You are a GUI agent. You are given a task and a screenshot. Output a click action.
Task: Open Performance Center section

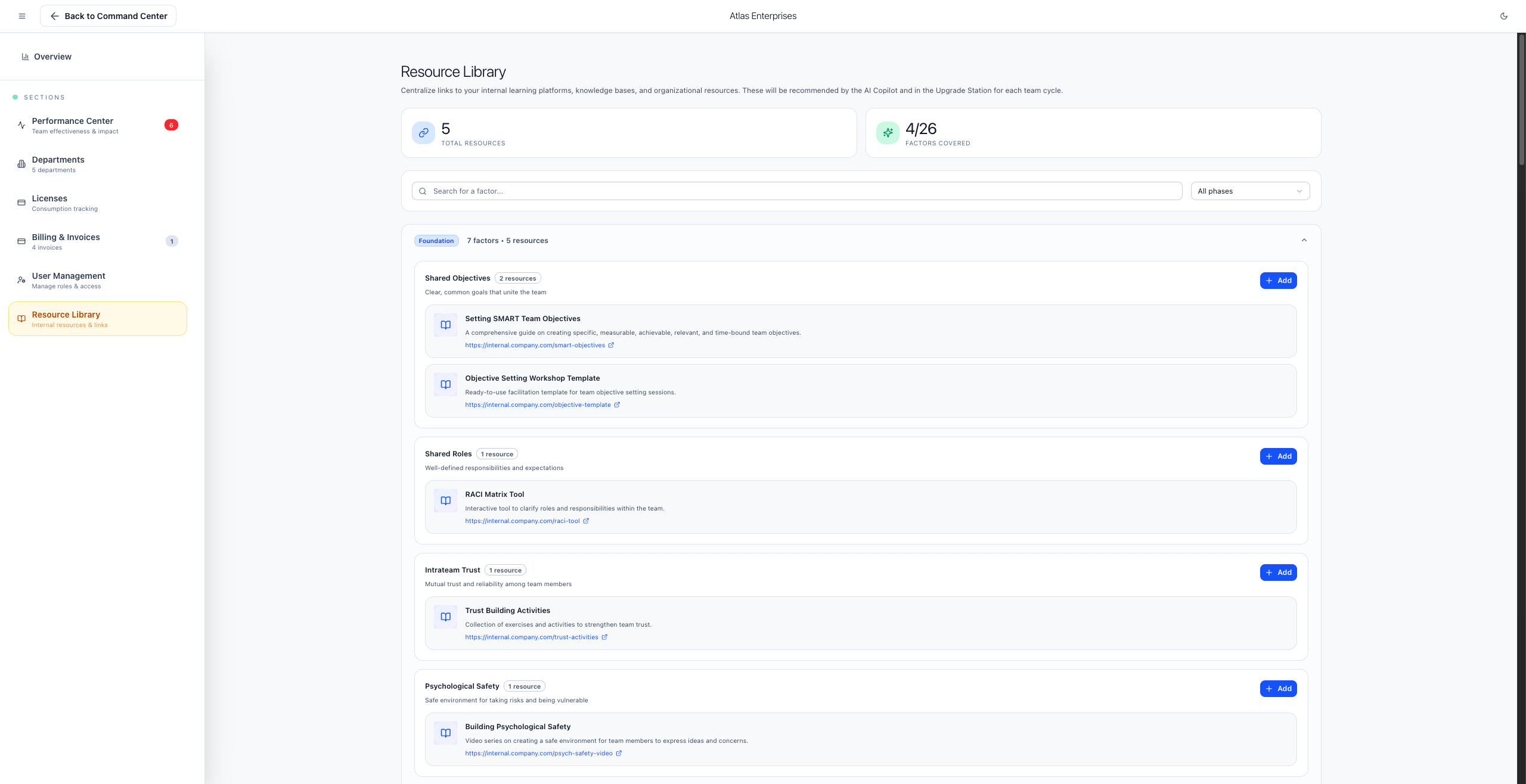[98, 125]
